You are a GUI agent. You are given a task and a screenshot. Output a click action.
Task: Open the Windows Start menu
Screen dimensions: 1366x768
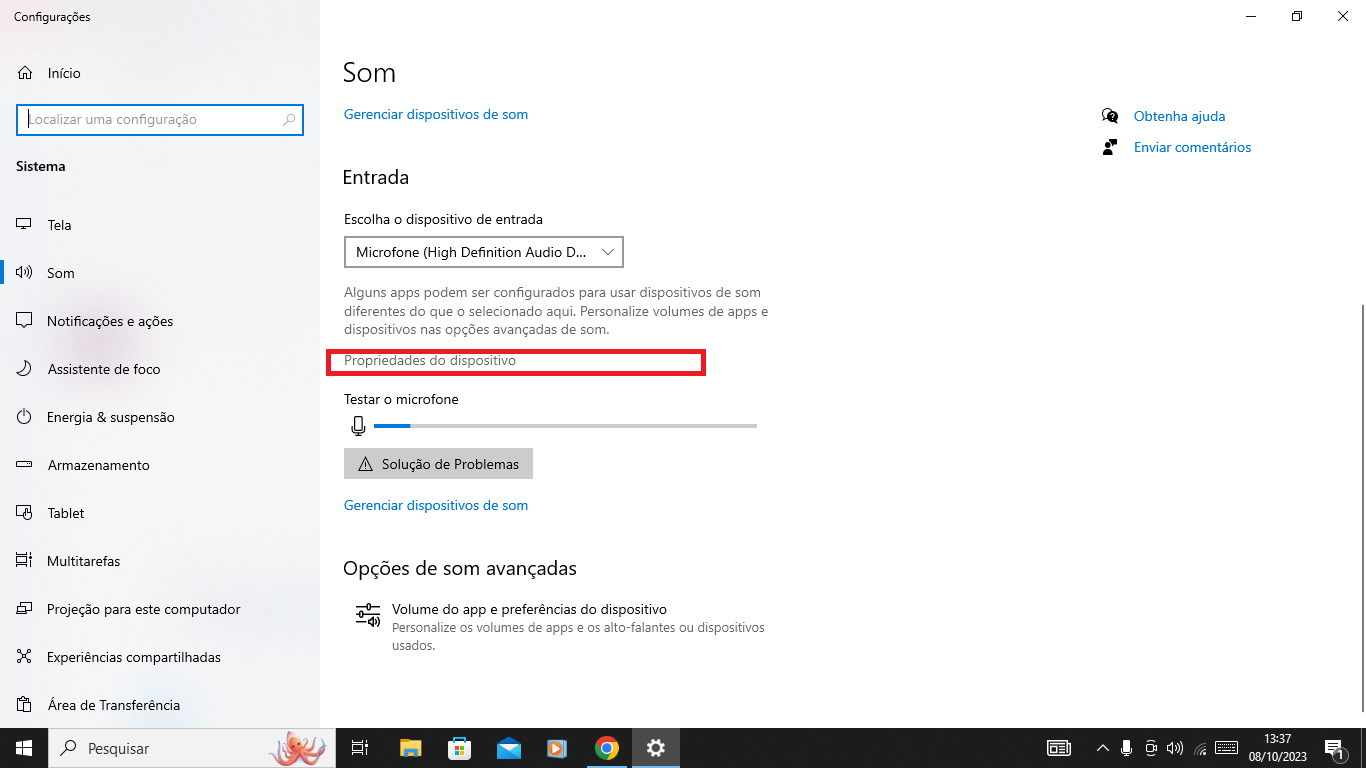coord(24,748)
